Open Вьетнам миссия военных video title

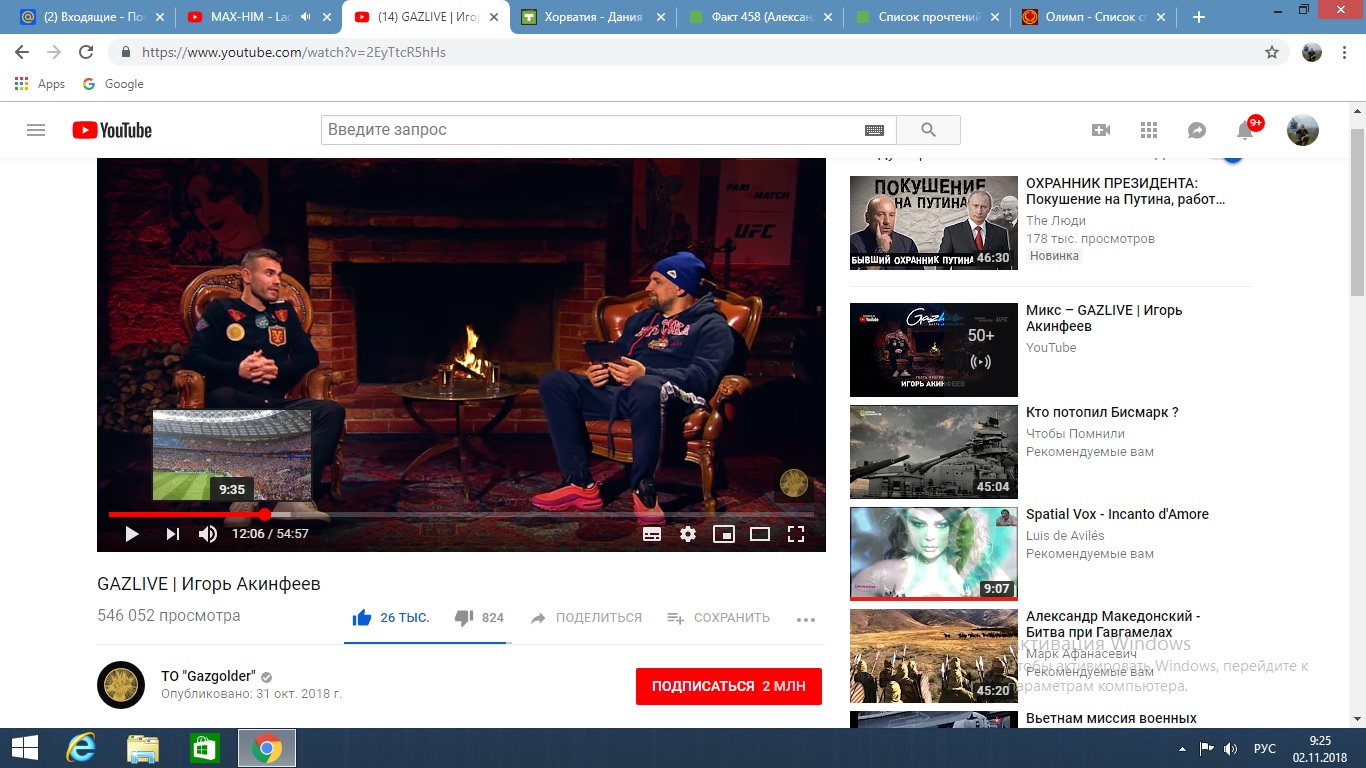(x=1111, y=718)
